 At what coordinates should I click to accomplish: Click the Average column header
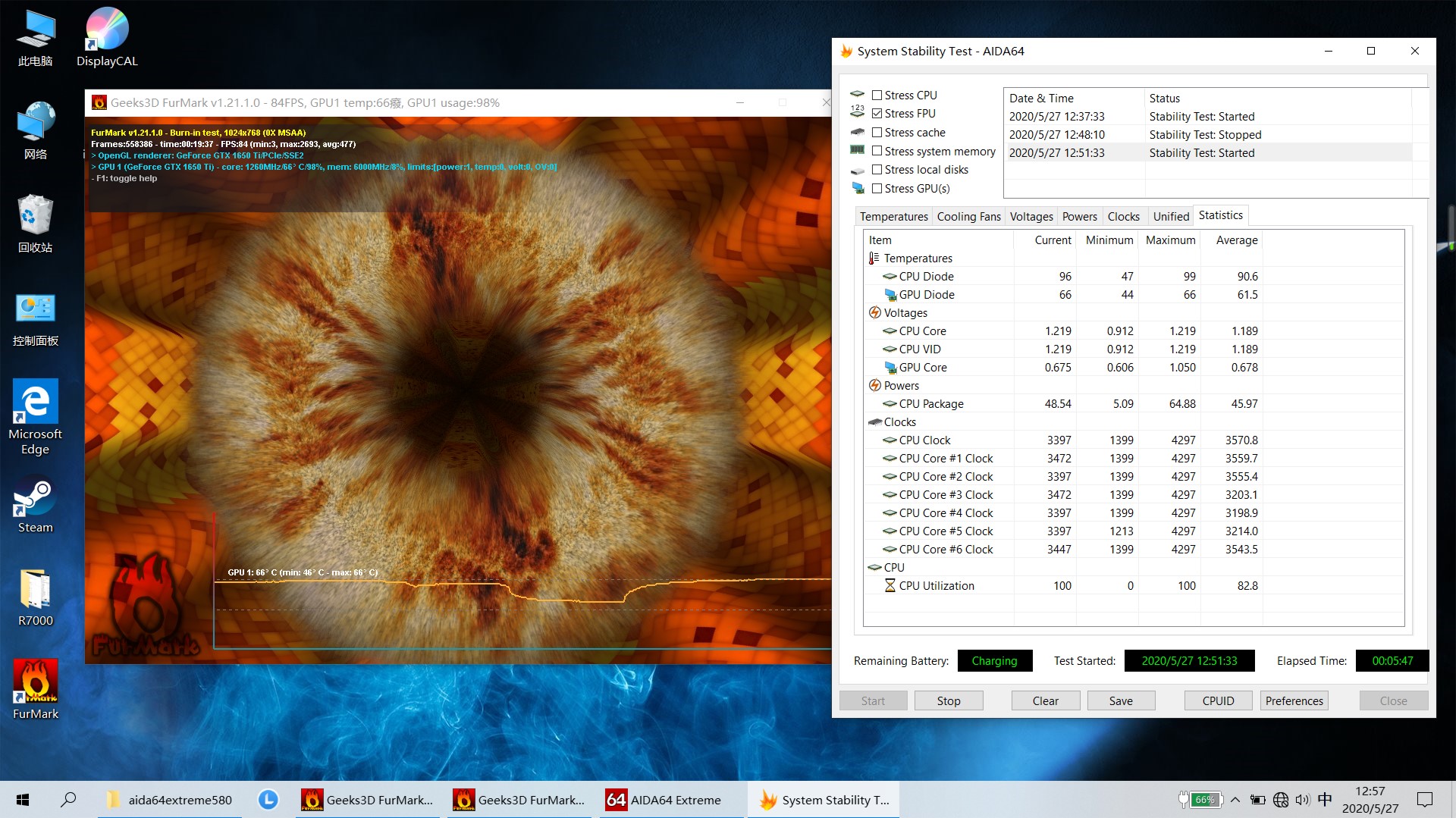coord(1236,240)
